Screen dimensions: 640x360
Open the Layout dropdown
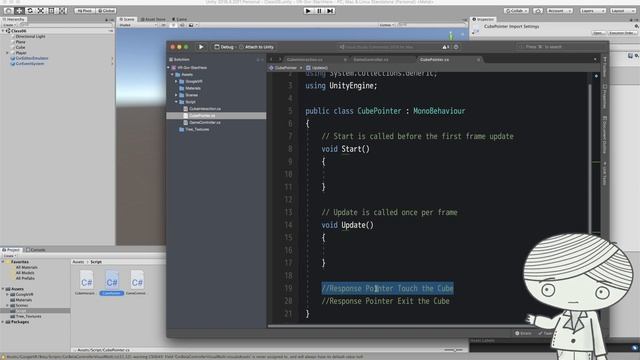point(622,11)
